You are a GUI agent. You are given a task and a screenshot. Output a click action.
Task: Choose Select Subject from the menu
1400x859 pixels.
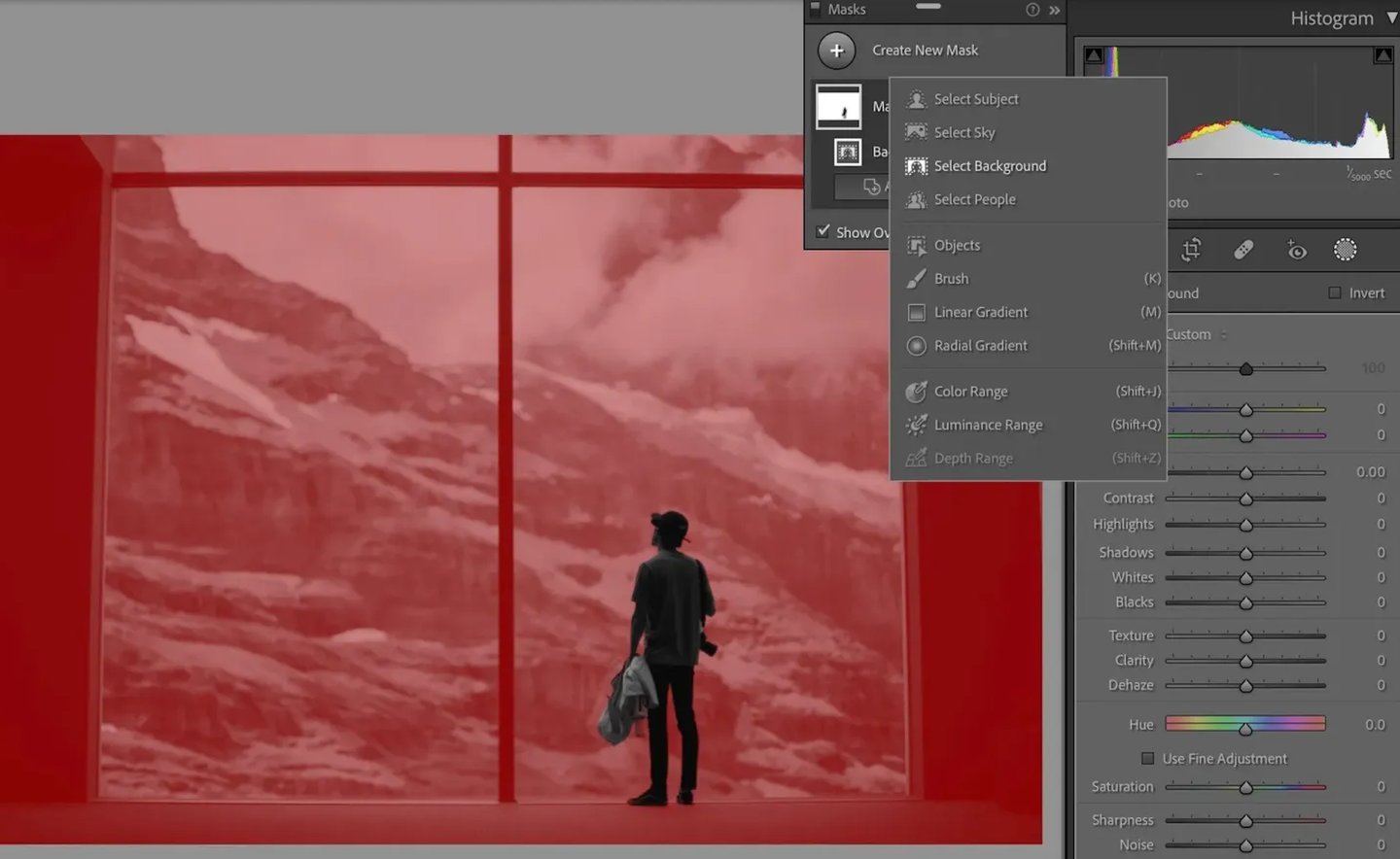[1029, 99]
